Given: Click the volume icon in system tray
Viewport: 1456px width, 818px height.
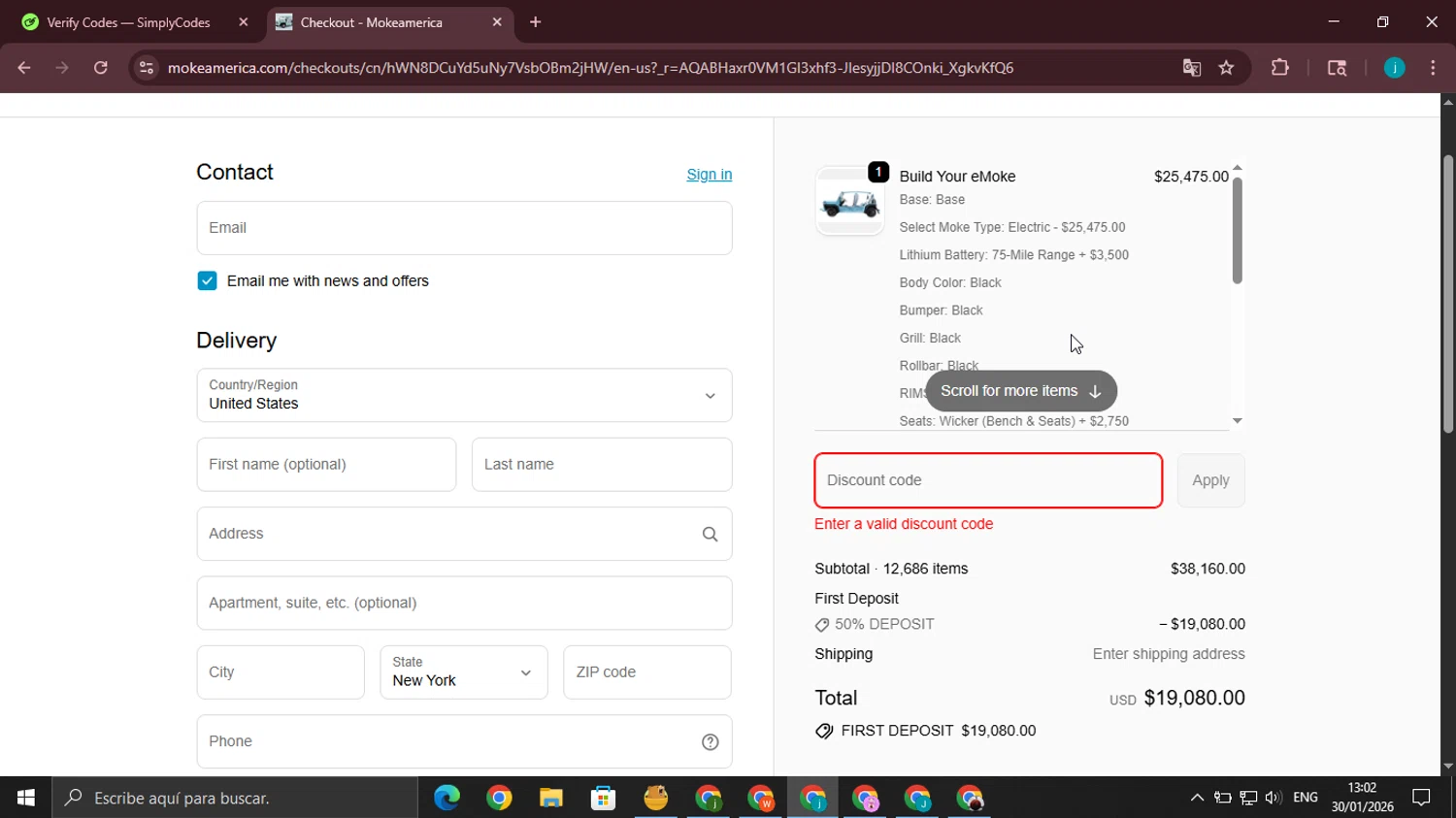Looking at the screenshot, I should pyautogui.click(x=1273, y=798).
